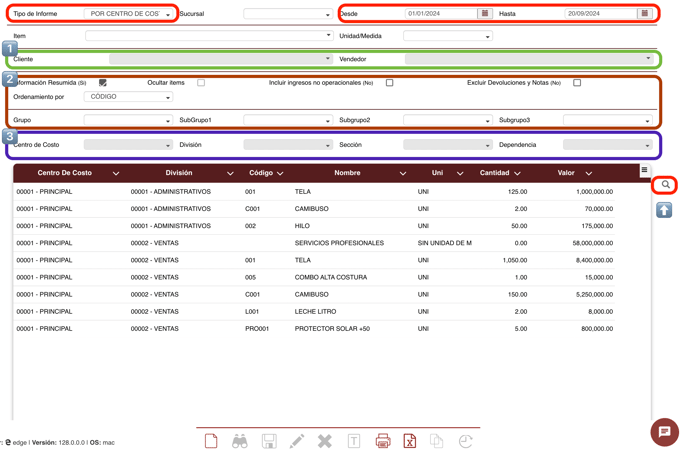688x451 pixels.
Task: Expand Código column header chevron
Action: (x=280, y=173)
